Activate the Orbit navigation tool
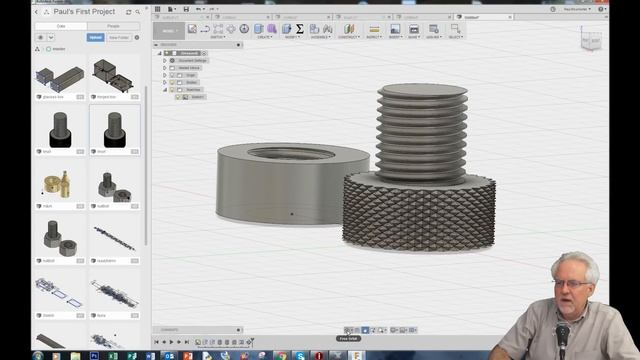The image size is (640, 360). pyautogui.click(x=347, y=330)
